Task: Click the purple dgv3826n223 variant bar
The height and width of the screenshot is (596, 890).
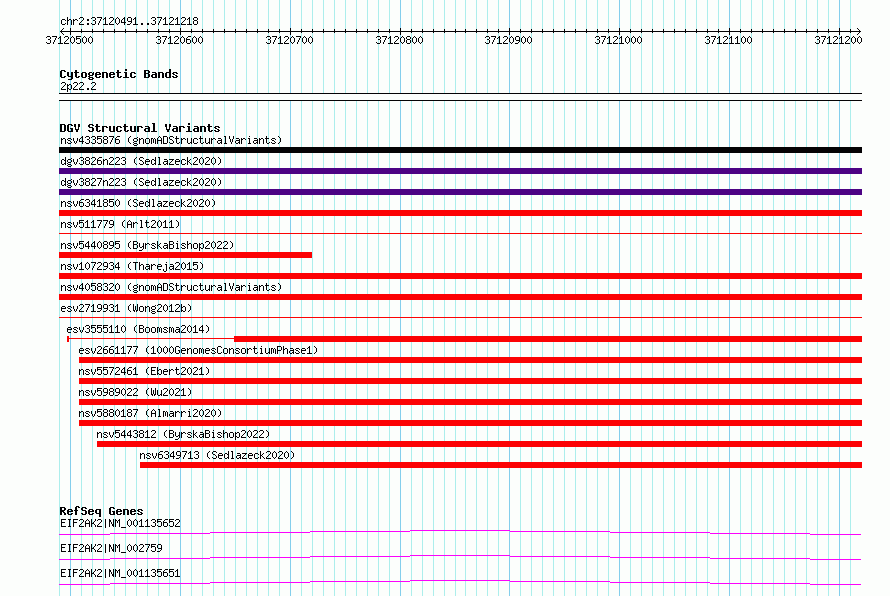Action: tap(460, 171)
